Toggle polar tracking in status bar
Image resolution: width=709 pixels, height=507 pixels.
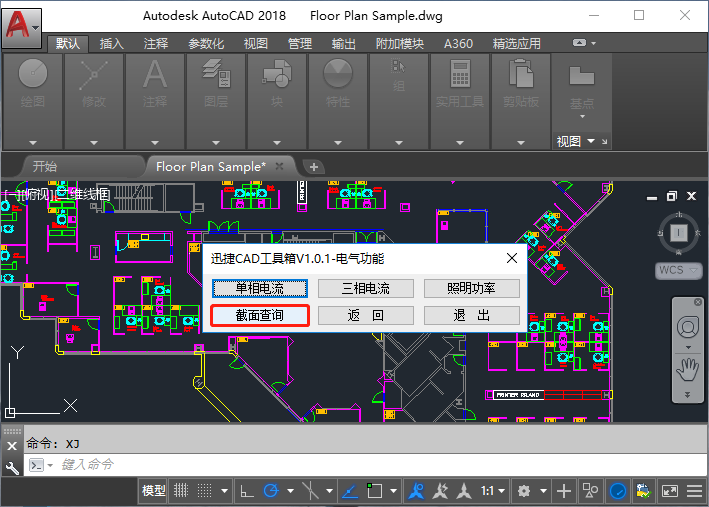271,491
